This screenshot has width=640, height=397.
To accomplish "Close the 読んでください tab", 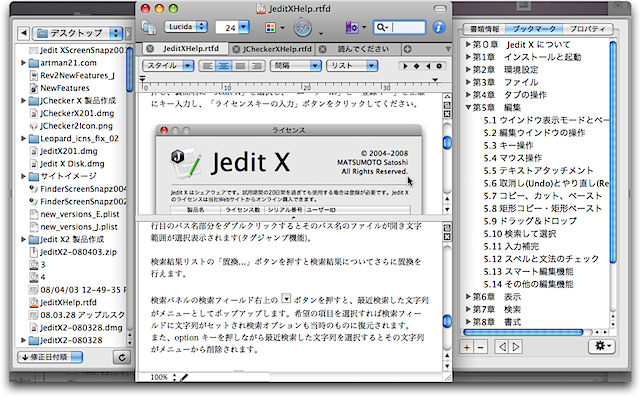I will [322, 49].
